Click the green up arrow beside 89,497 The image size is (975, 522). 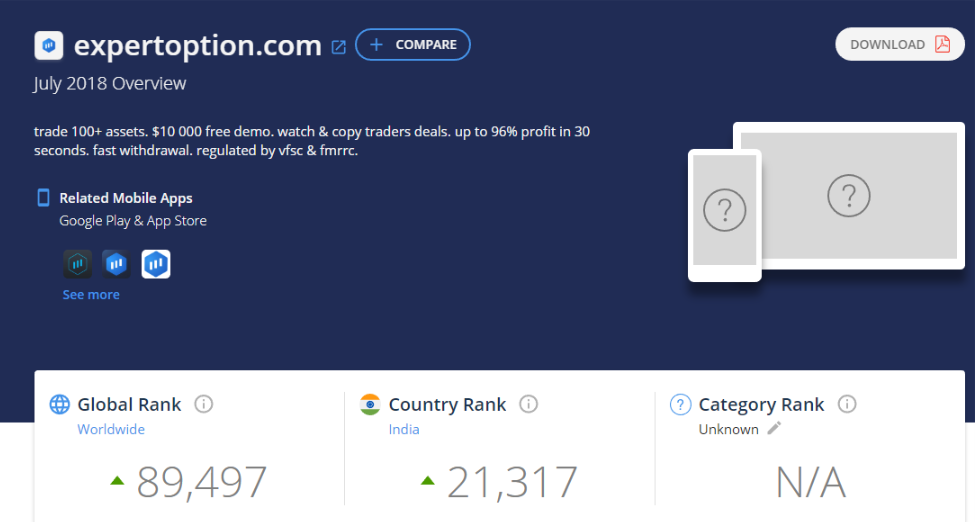tap(117, 480)
